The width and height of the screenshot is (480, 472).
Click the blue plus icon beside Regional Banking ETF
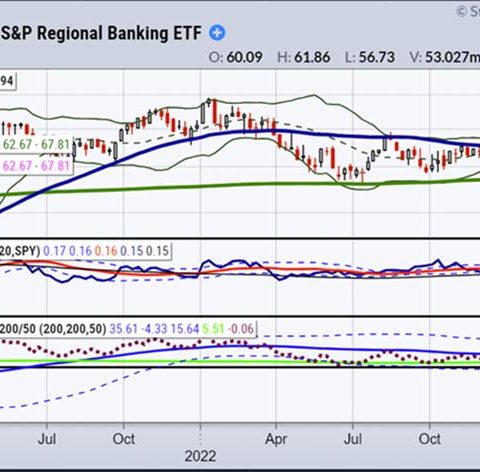(217, 33)
